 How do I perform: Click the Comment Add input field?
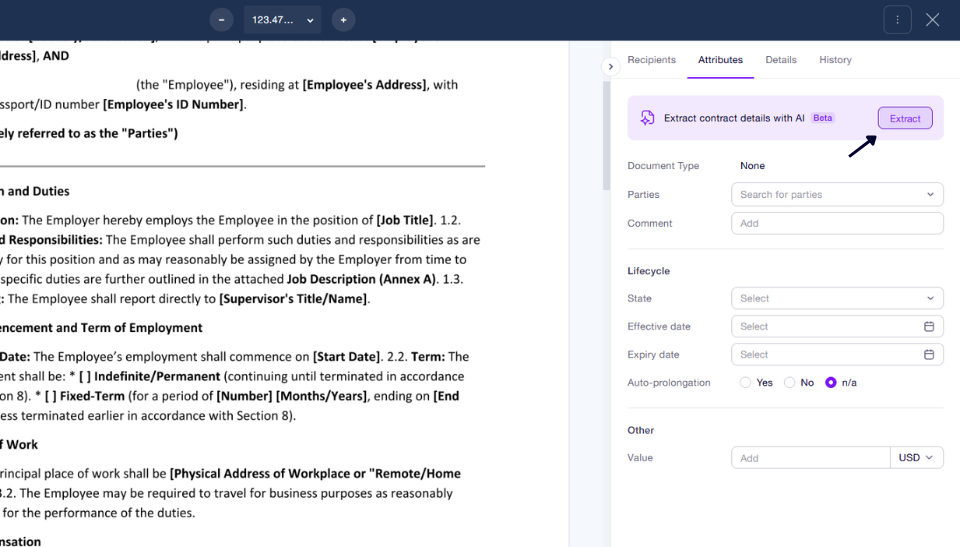tap(837, 223)
